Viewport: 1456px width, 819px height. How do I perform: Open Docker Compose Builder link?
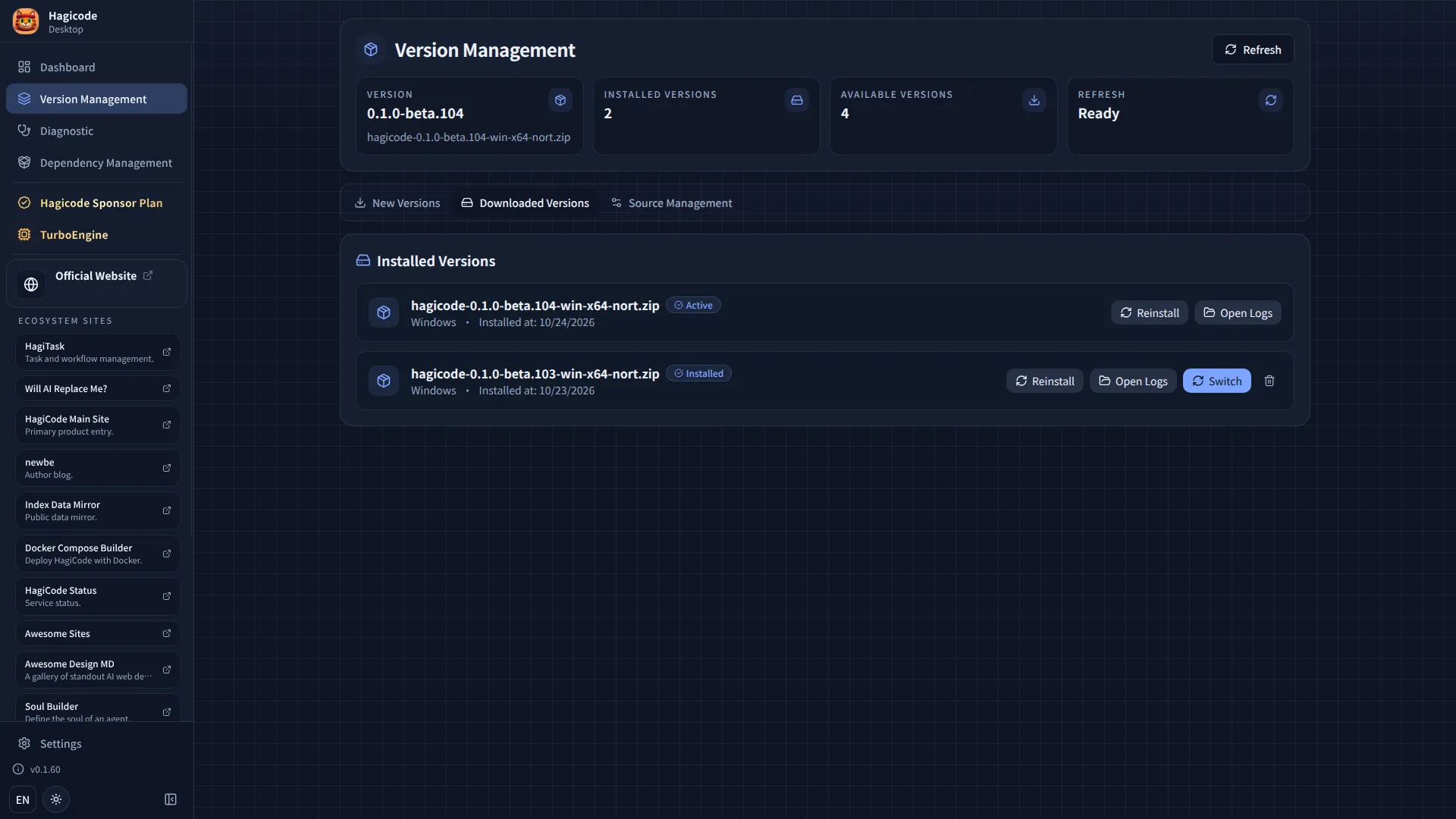98,554
